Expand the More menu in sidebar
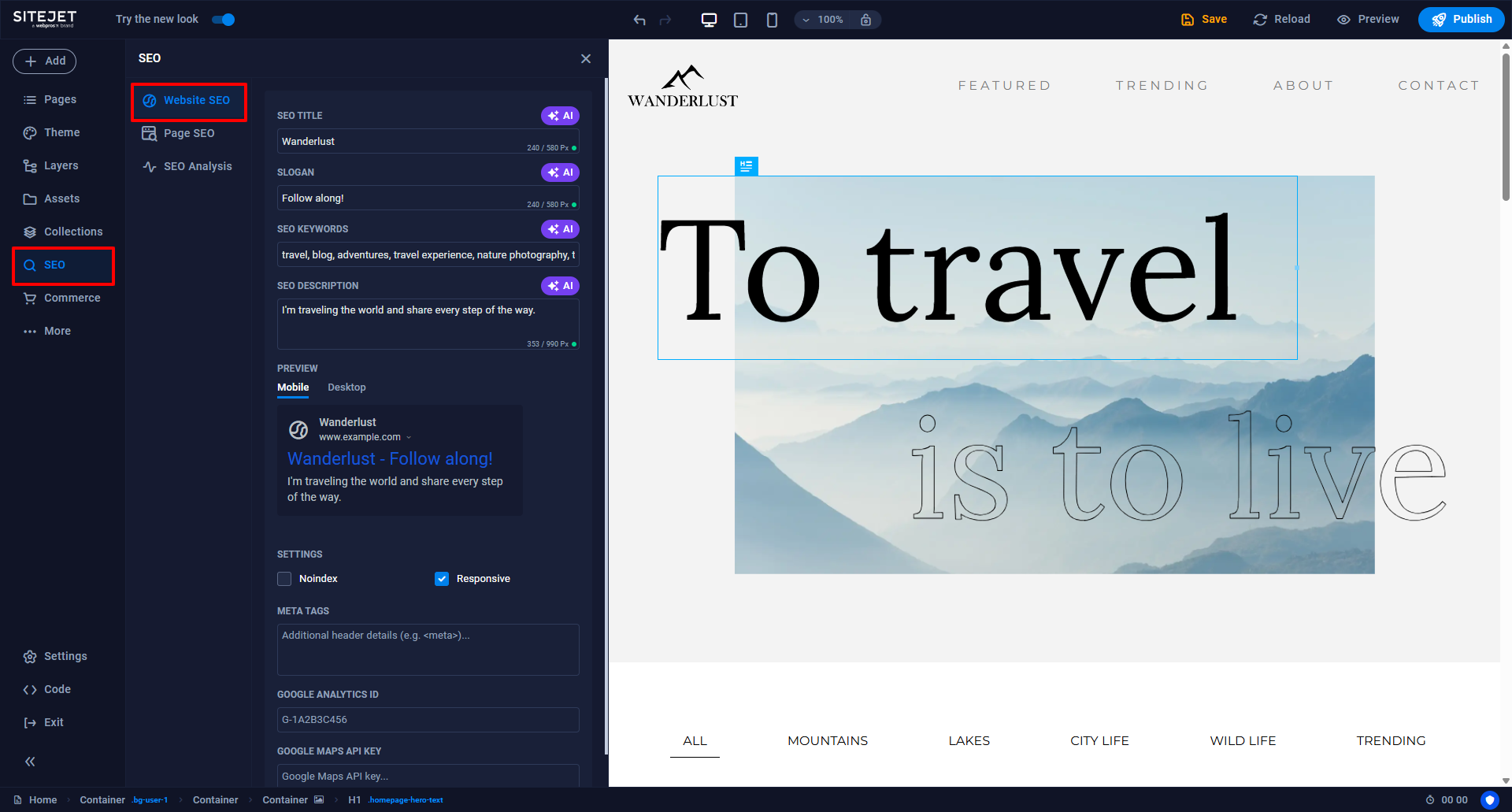Viewport: 1512px width, 812px height. pyautogui.click(x=47, y=331)
